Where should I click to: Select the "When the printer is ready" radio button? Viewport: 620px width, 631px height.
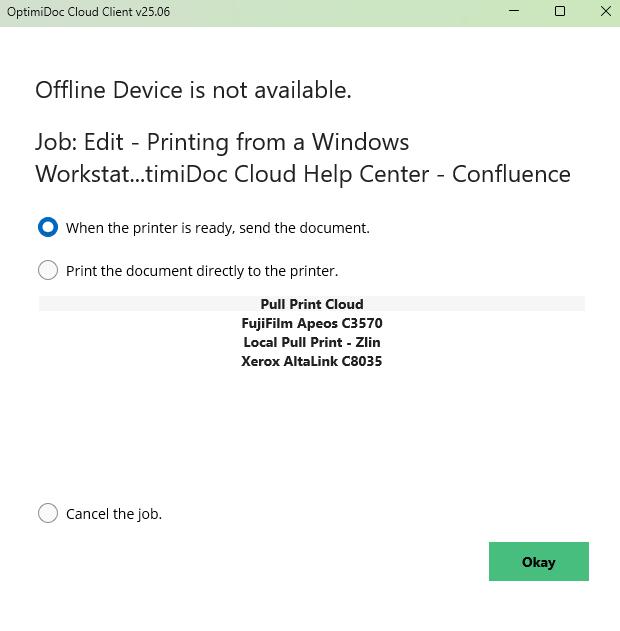48,227
